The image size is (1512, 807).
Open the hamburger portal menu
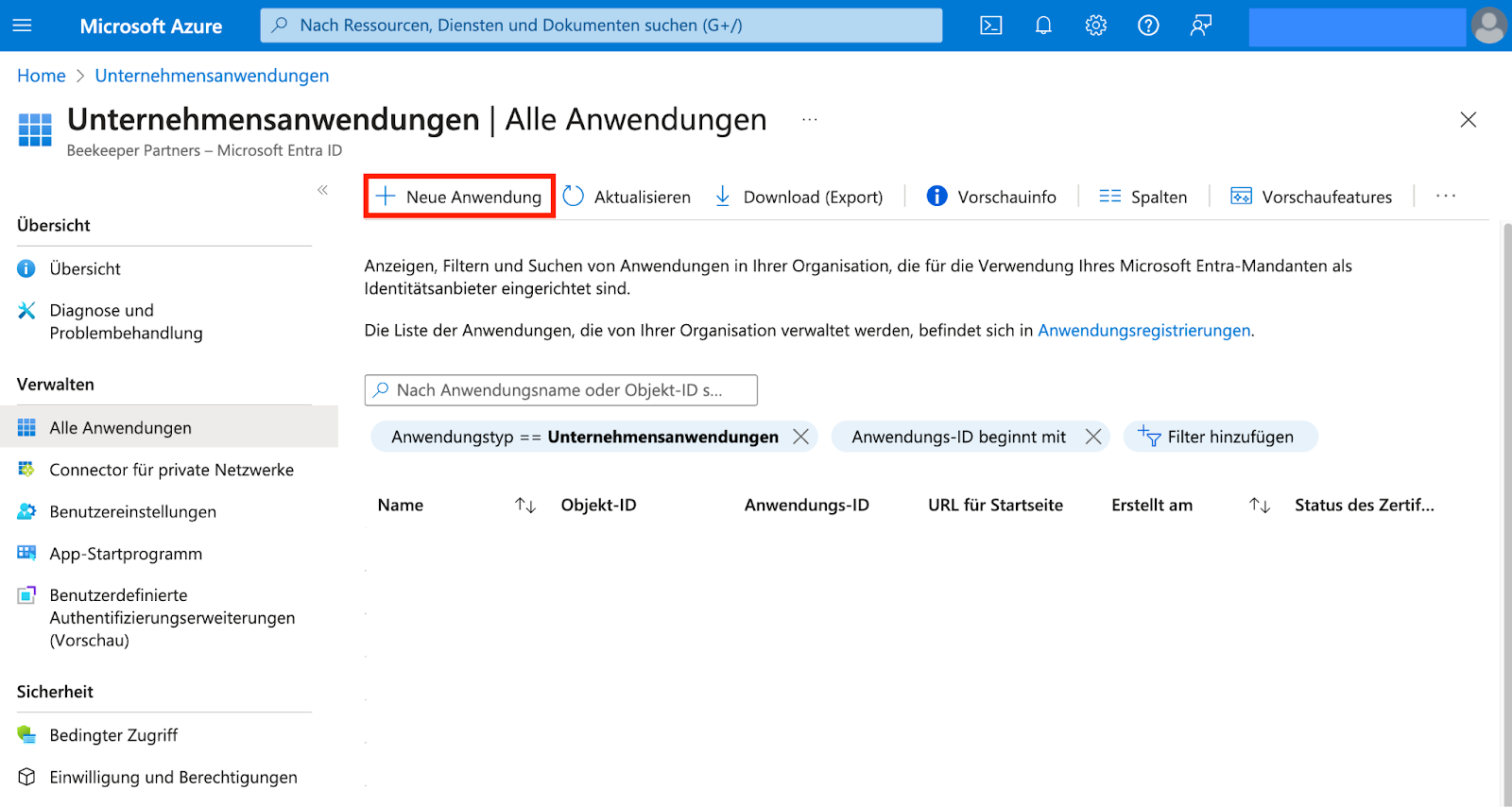[x=22, y=26]
